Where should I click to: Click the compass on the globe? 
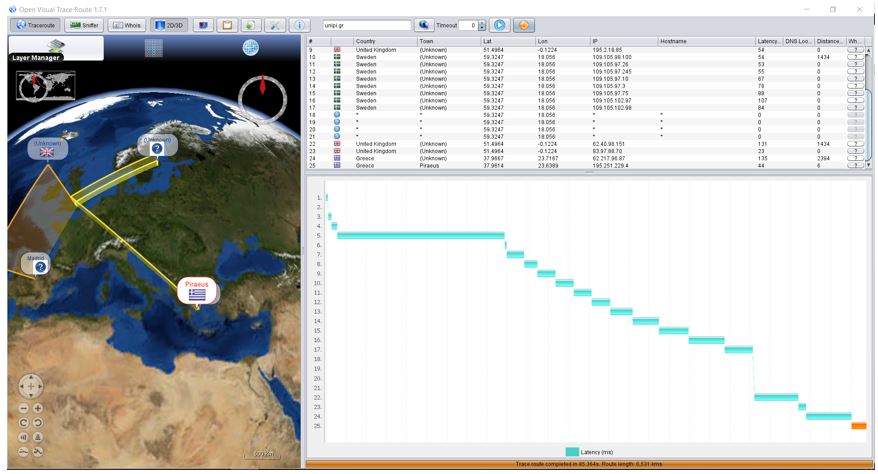point(262,100)
